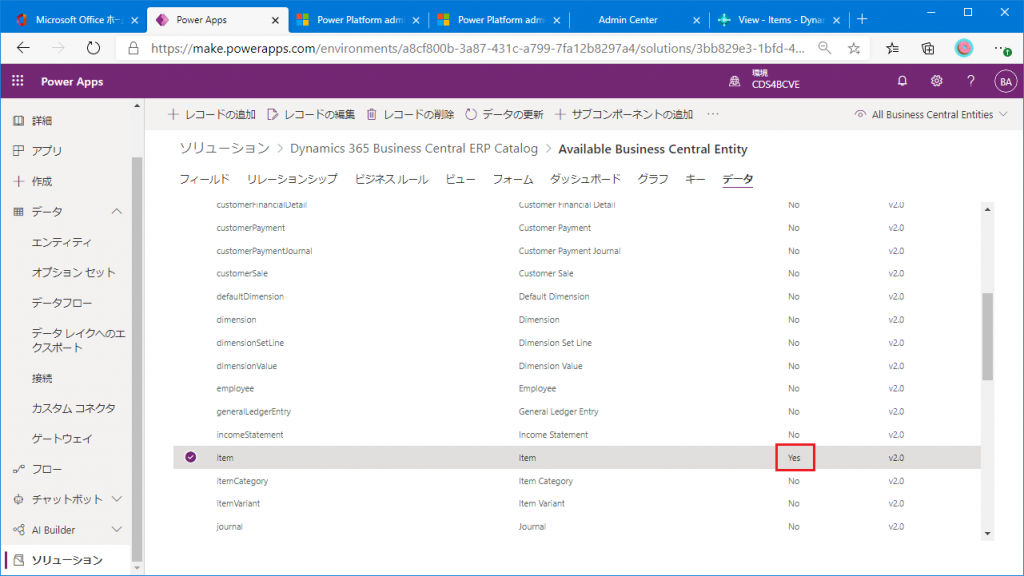Switch to the フォーム tab

click(513, 179)
